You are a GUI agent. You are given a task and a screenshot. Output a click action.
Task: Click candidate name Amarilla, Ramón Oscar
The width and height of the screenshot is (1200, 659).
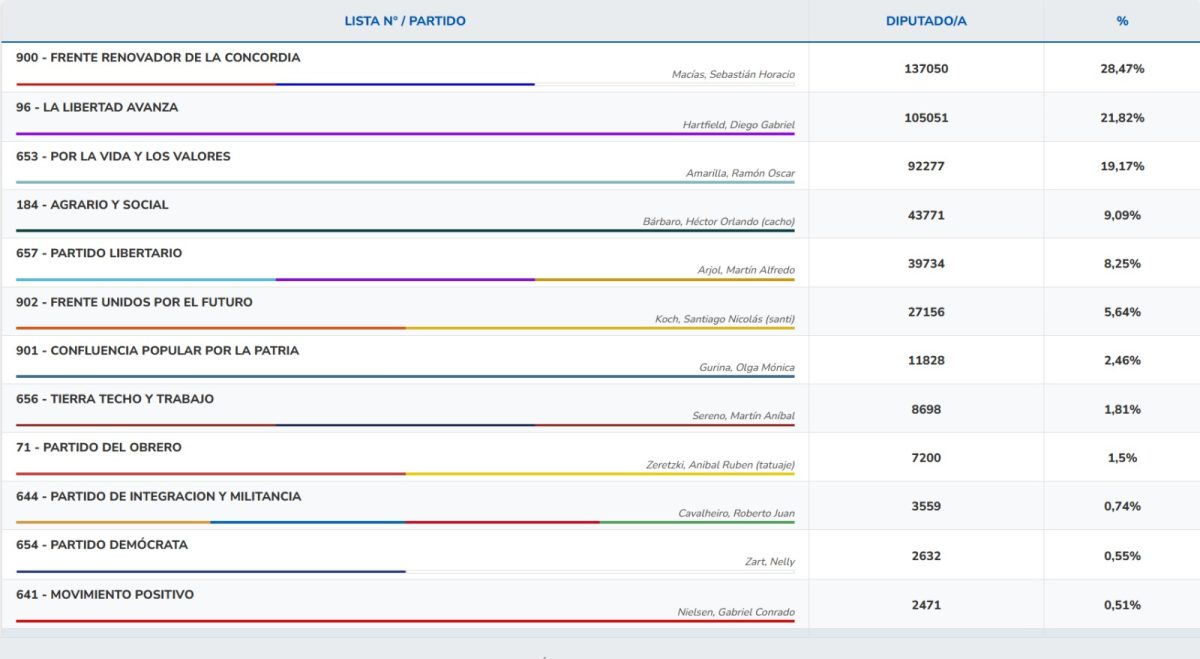[x=740, y=173]
